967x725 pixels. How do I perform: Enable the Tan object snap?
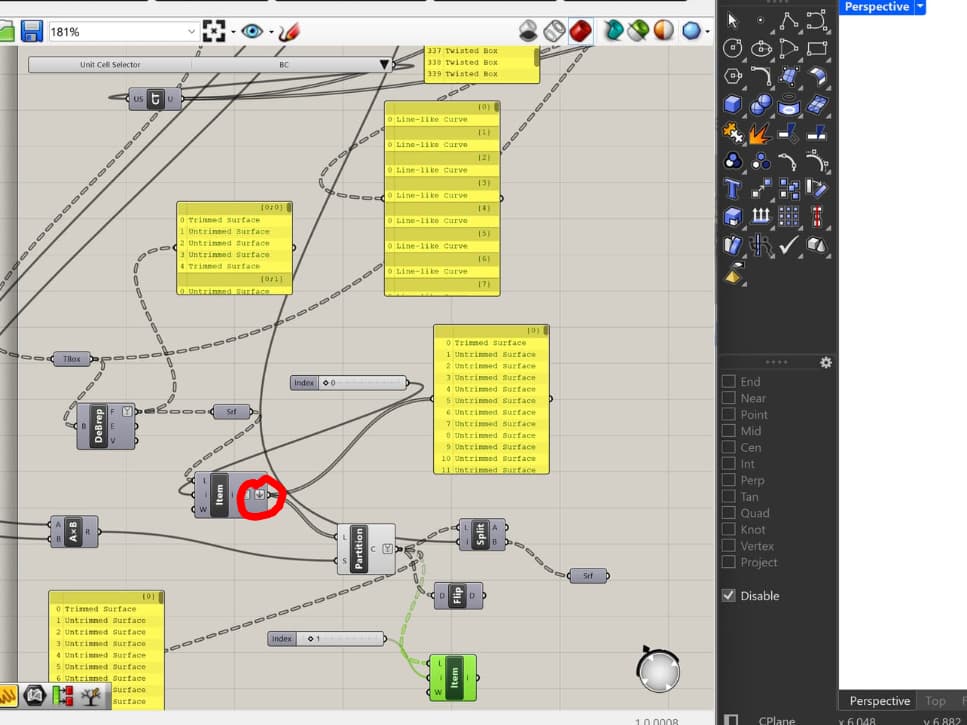coord(729,496)
